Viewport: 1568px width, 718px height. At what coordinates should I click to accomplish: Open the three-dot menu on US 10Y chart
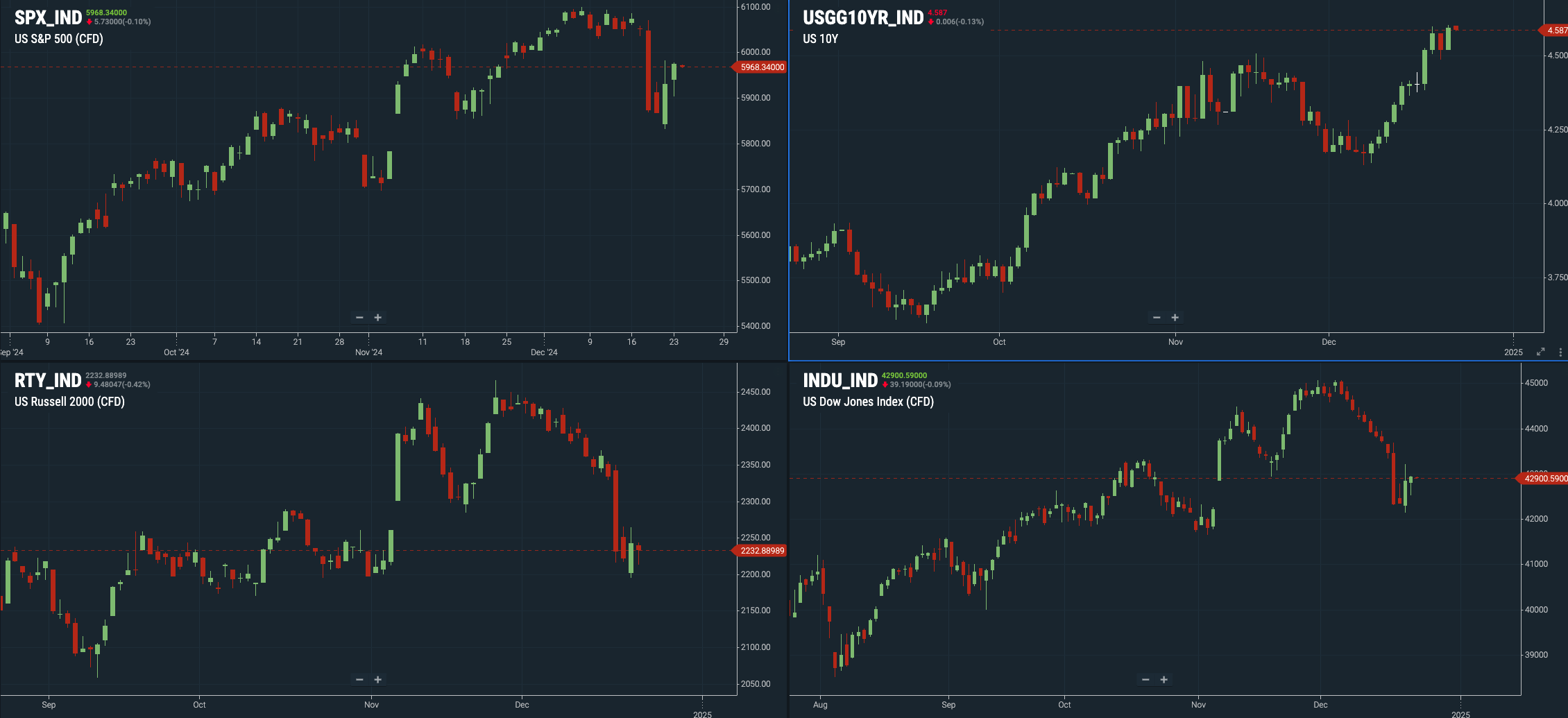(x=1560, y=352)
